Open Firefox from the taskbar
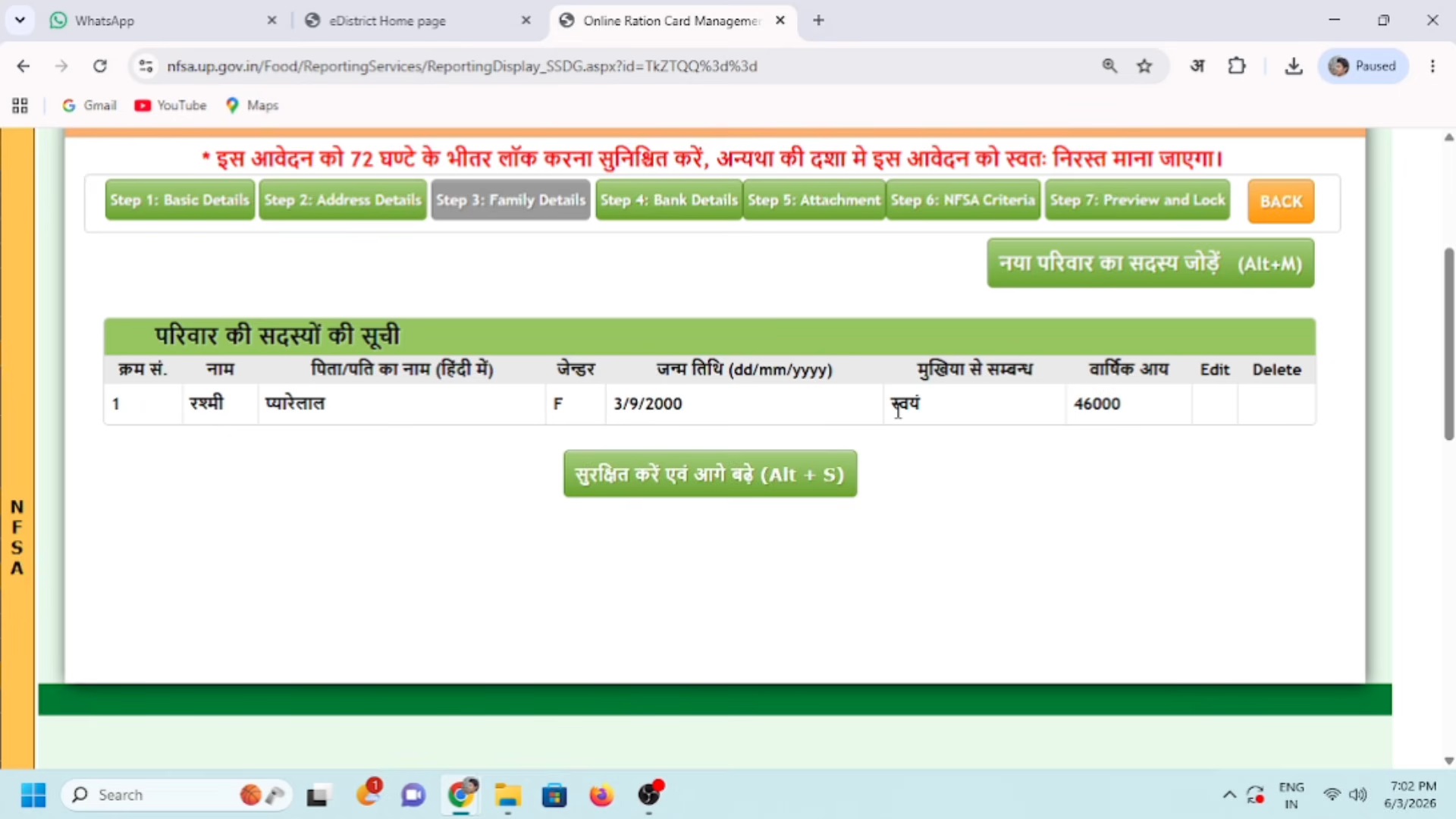Viewport: 1456px width, 819px height. [601, 795]
